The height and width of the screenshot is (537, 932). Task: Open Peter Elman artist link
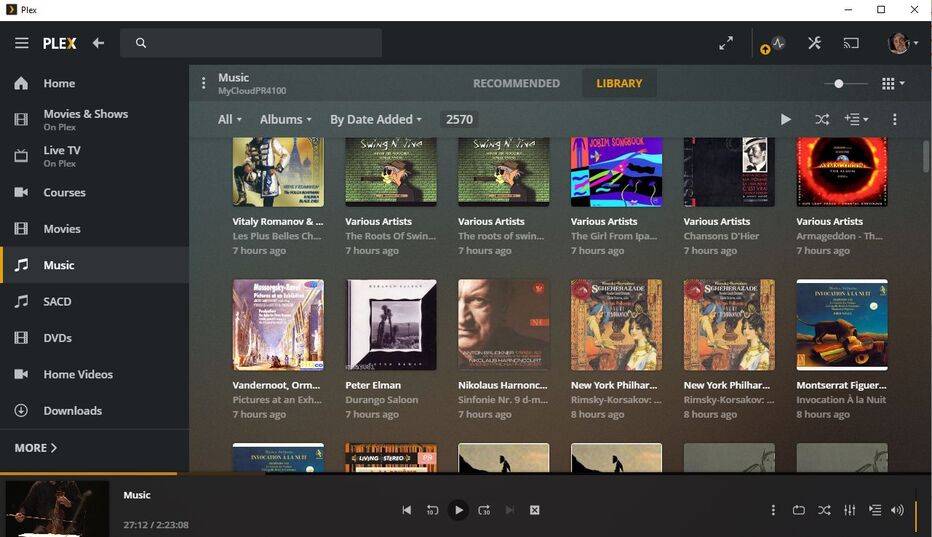click(373, 385)
